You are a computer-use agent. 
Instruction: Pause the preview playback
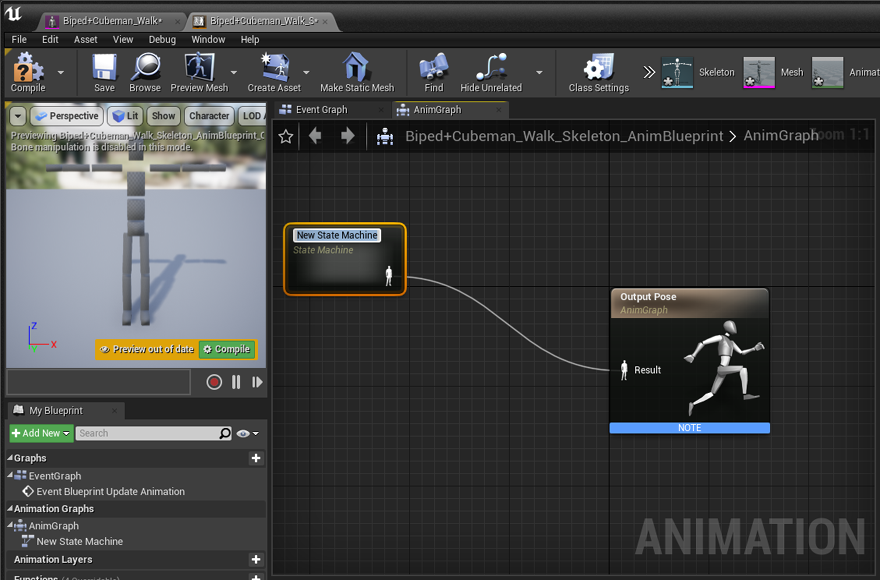236,382
